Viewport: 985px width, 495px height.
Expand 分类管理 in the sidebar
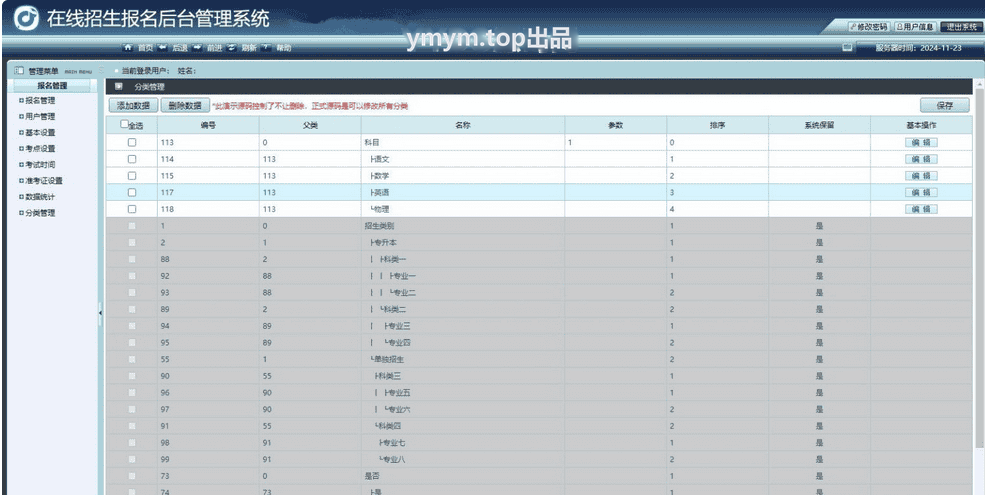[x=21, y=213]
